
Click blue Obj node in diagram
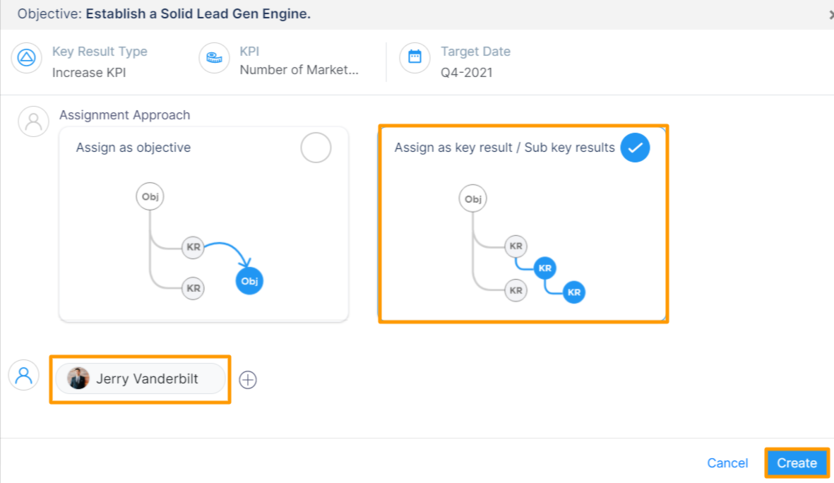pyautogui.click(x=250, y=281)
